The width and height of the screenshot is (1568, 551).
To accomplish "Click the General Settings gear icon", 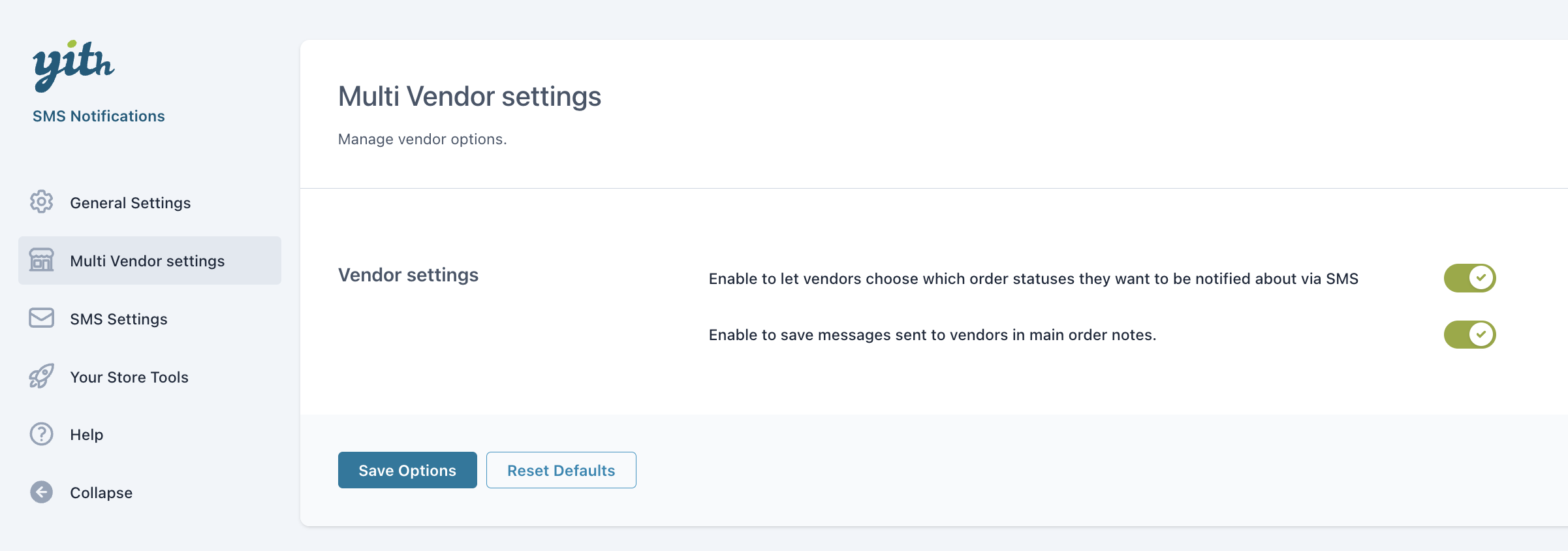I will pos(42,202).
